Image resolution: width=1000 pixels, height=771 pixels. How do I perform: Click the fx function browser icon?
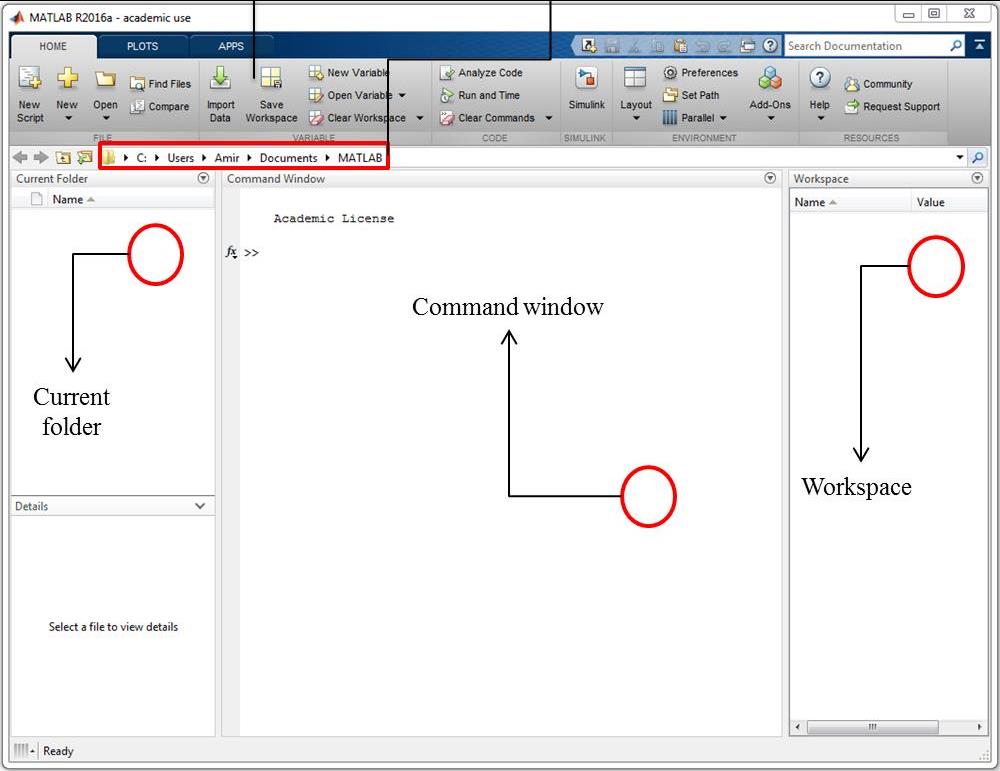231,253
